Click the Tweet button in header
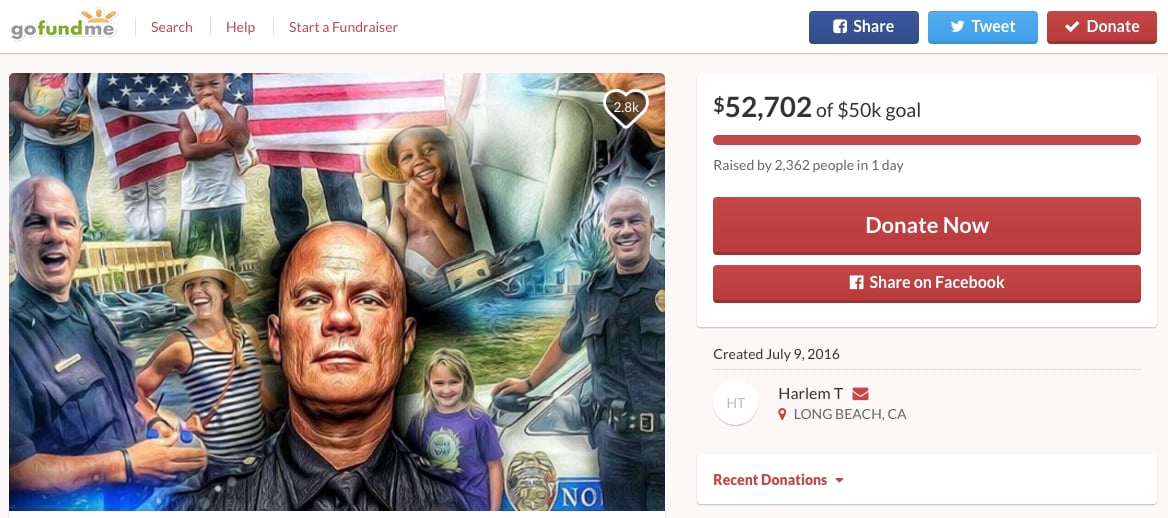This screenshot has width=1168, height=518. (983, 27)
